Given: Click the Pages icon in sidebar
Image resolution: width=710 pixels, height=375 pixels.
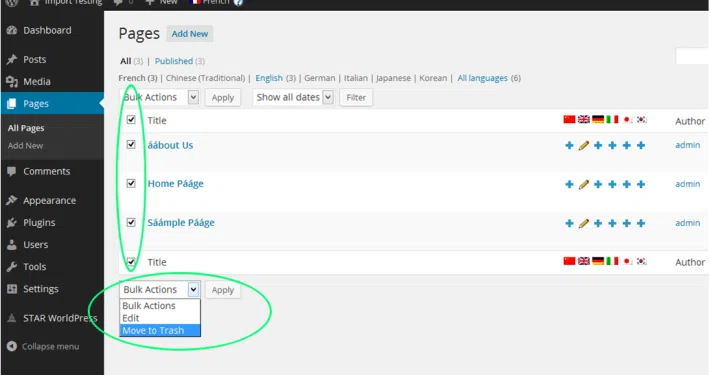Looking at the screenshot, I should click(12, 104).
